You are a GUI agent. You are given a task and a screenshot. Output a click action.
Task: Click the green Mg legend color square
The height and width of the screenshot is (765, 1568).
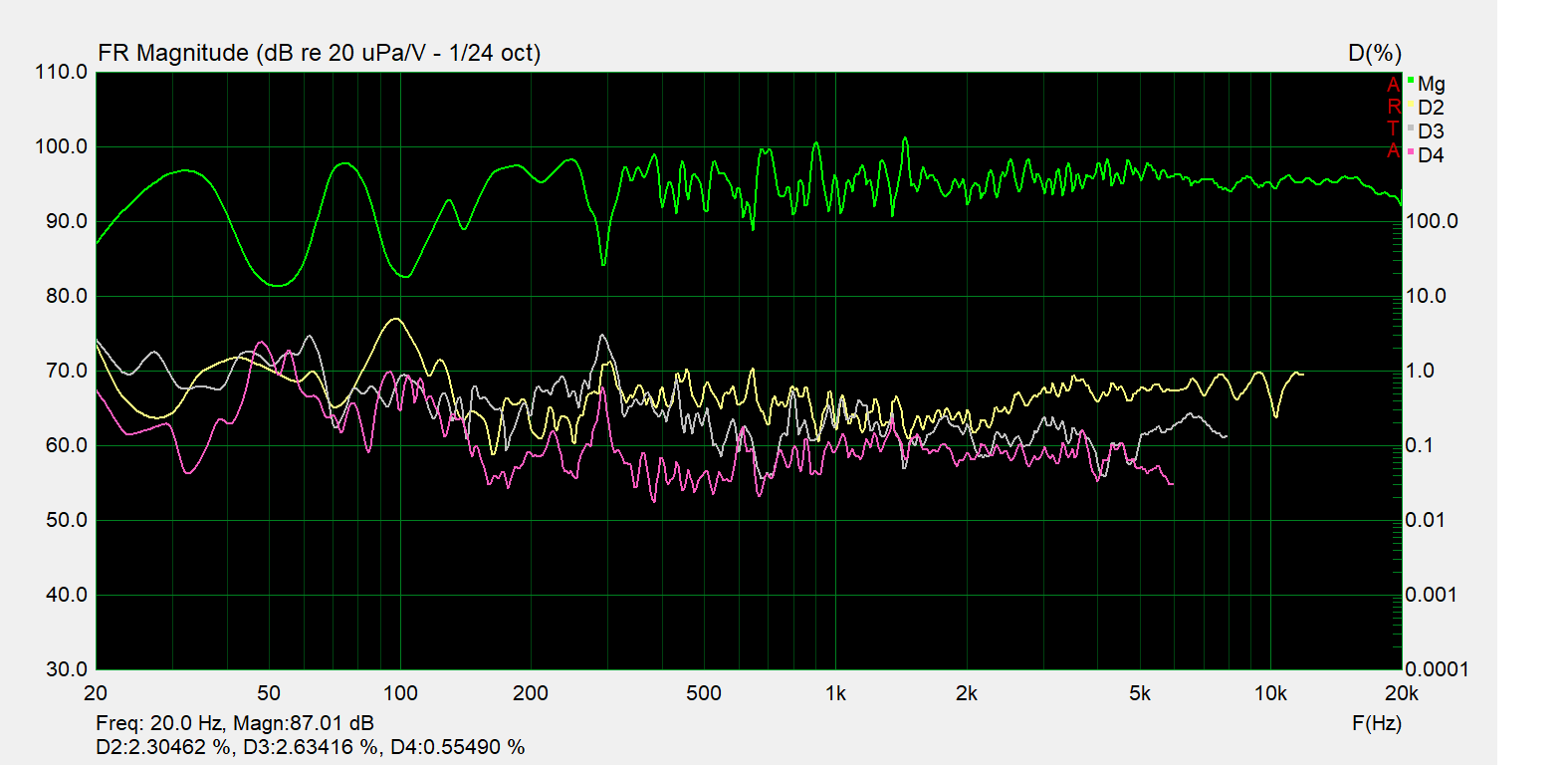click(x=1411, y=81)
